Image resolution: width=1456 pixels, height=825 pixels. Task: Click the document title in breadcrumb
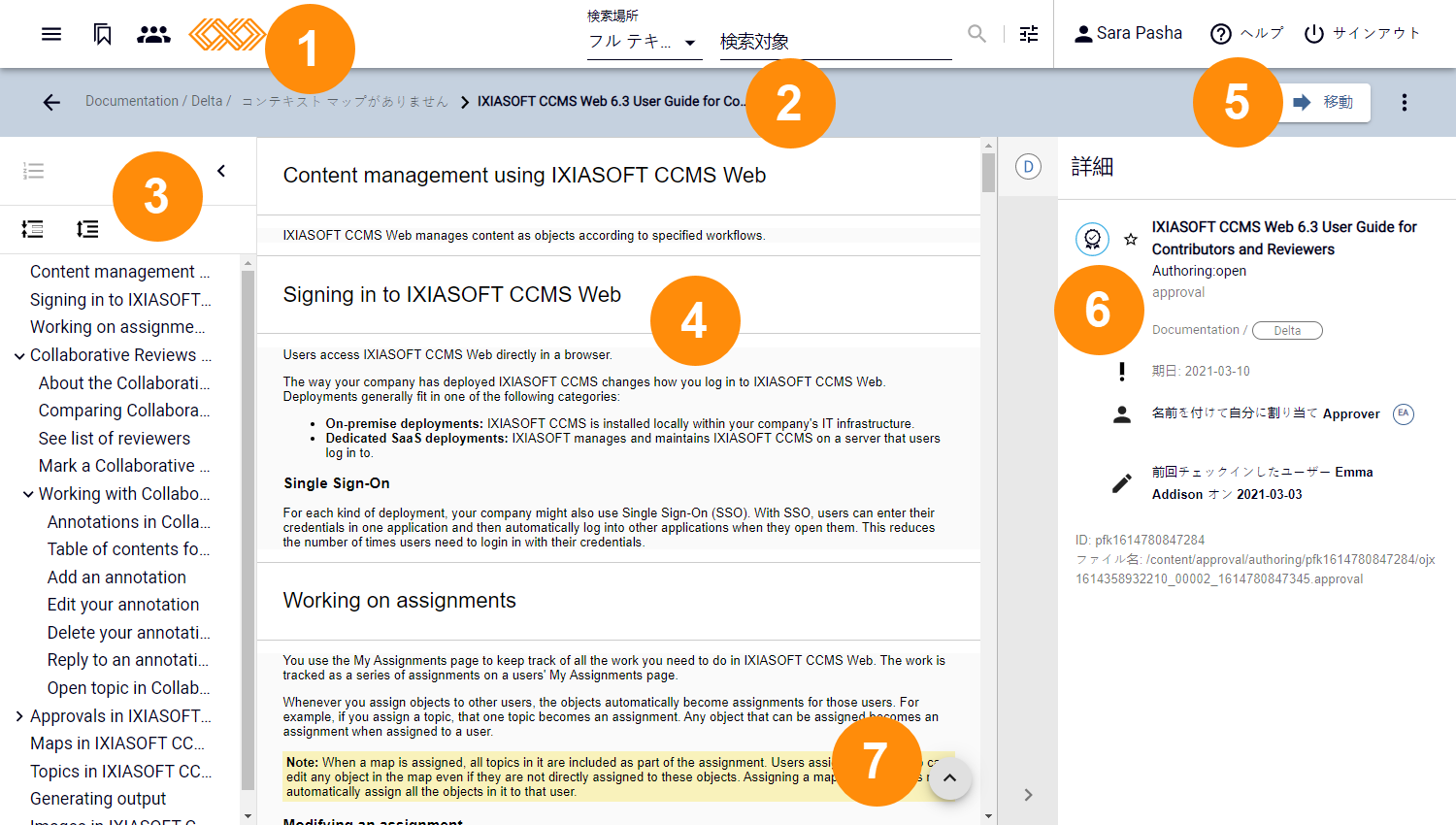612,101
